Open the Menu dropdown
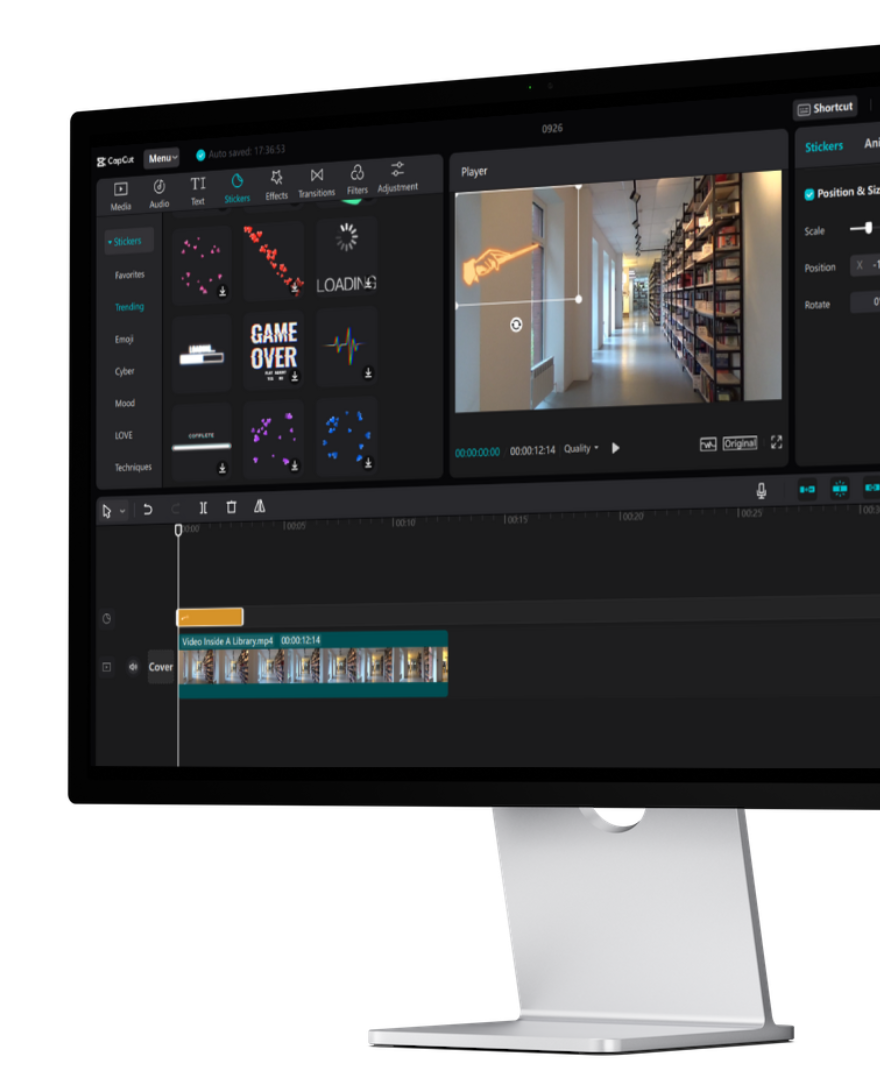Image resolution: width=880 pixels, height=1080 pixels. coord(162,158)
